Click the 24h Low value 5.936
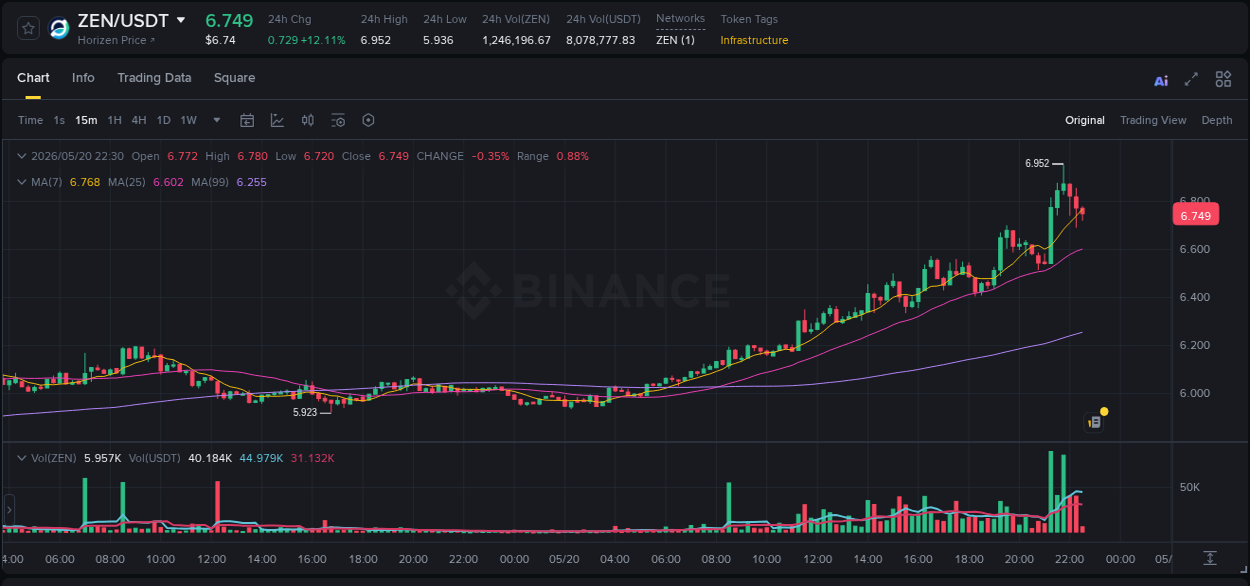Image resolution: width=1250 pixels, height=586 pixels. (439, 40)
